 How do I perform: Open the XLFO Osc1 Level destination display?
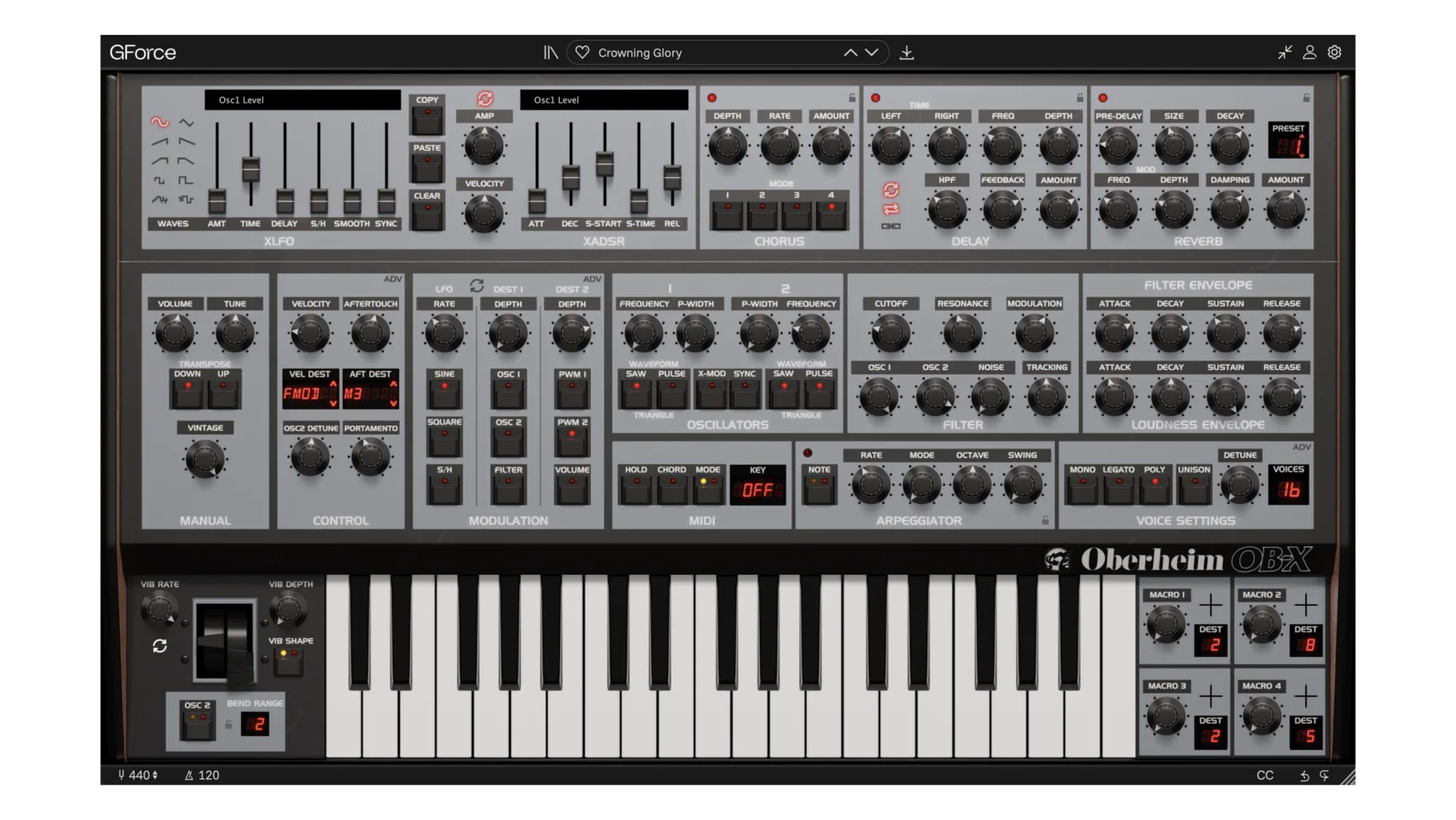coord(302,100)
